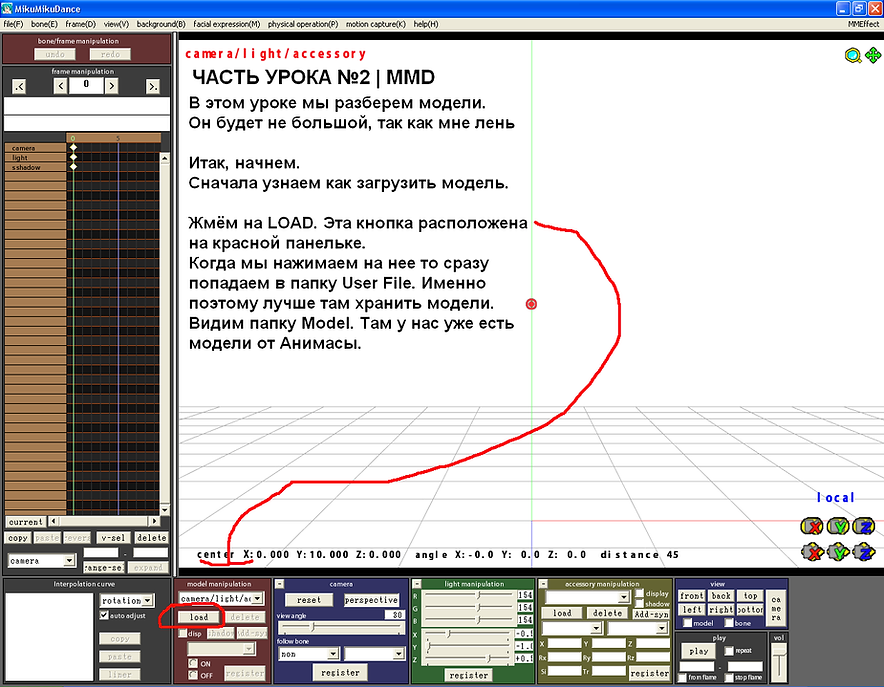Toggle the stop flame checkbox
Image resolution: width=884 pixels, height=687 pixels.
[x=729, y=677]
